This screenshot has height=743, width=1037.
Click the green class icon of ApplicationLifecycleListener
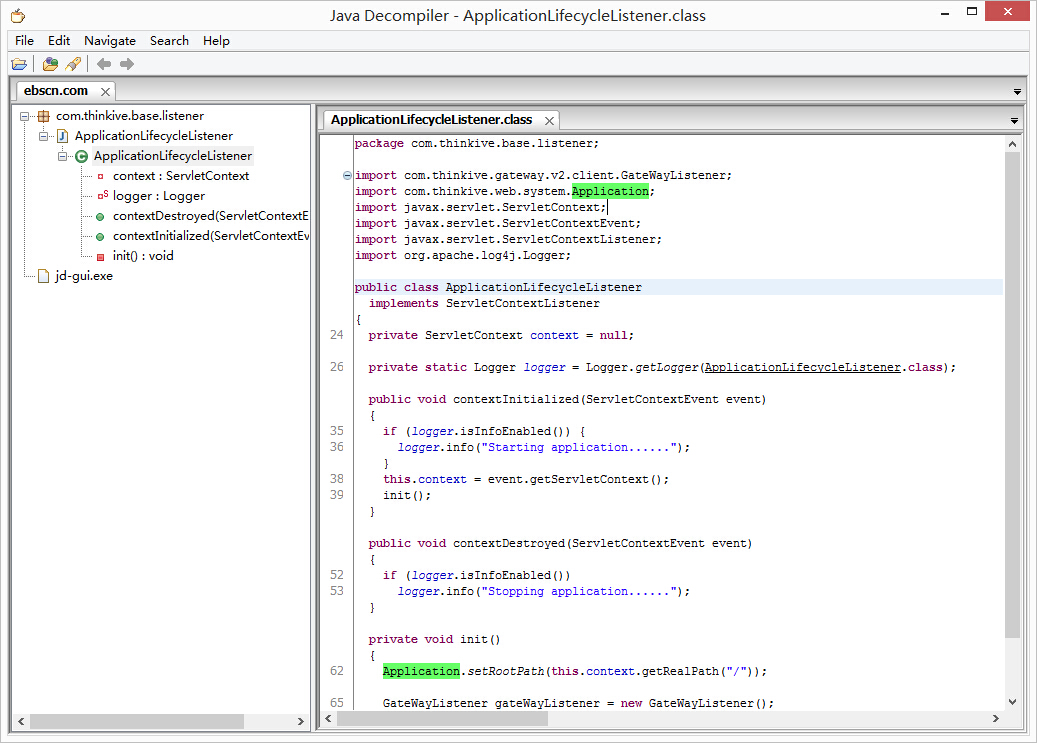[81, 157]
